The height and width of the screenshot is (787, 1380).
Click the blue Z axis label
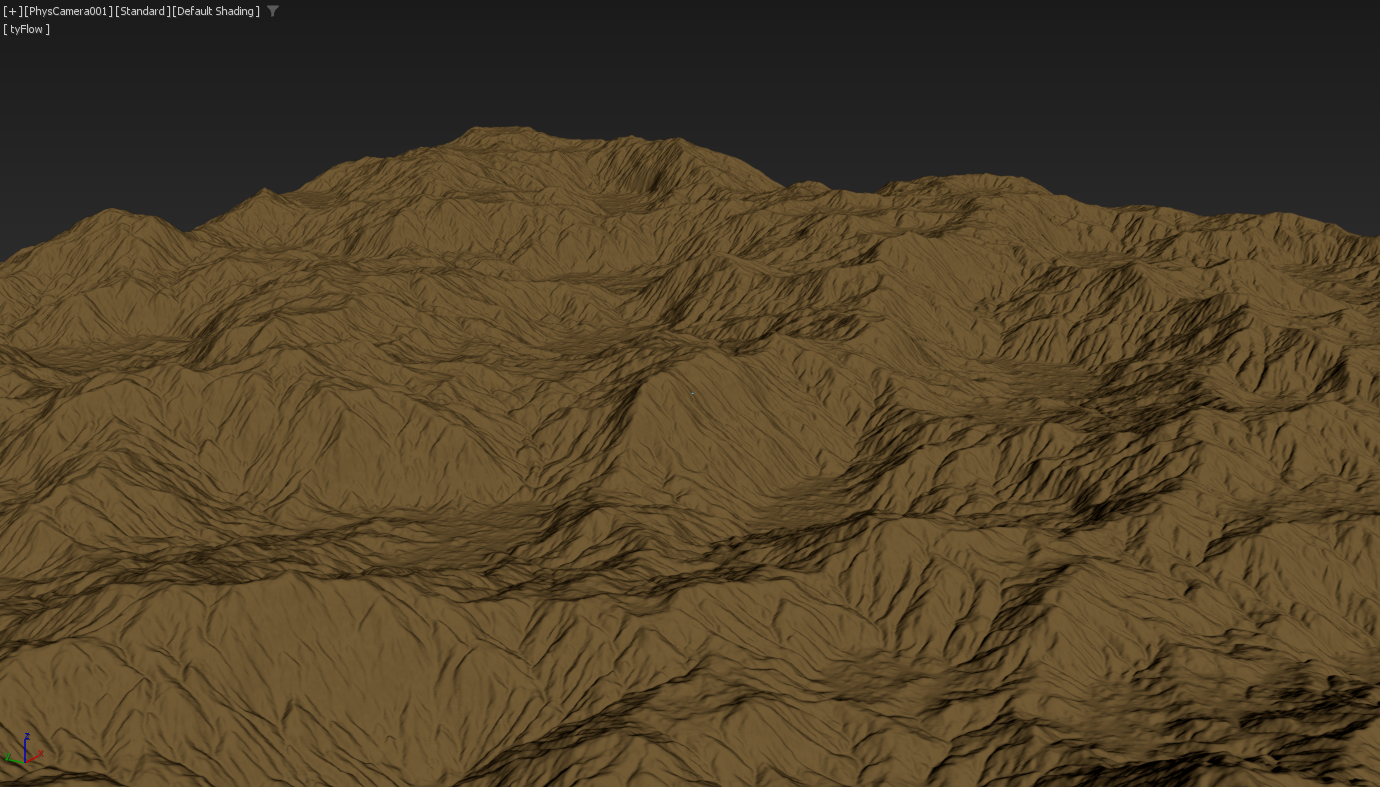click(x=26, y=737)
